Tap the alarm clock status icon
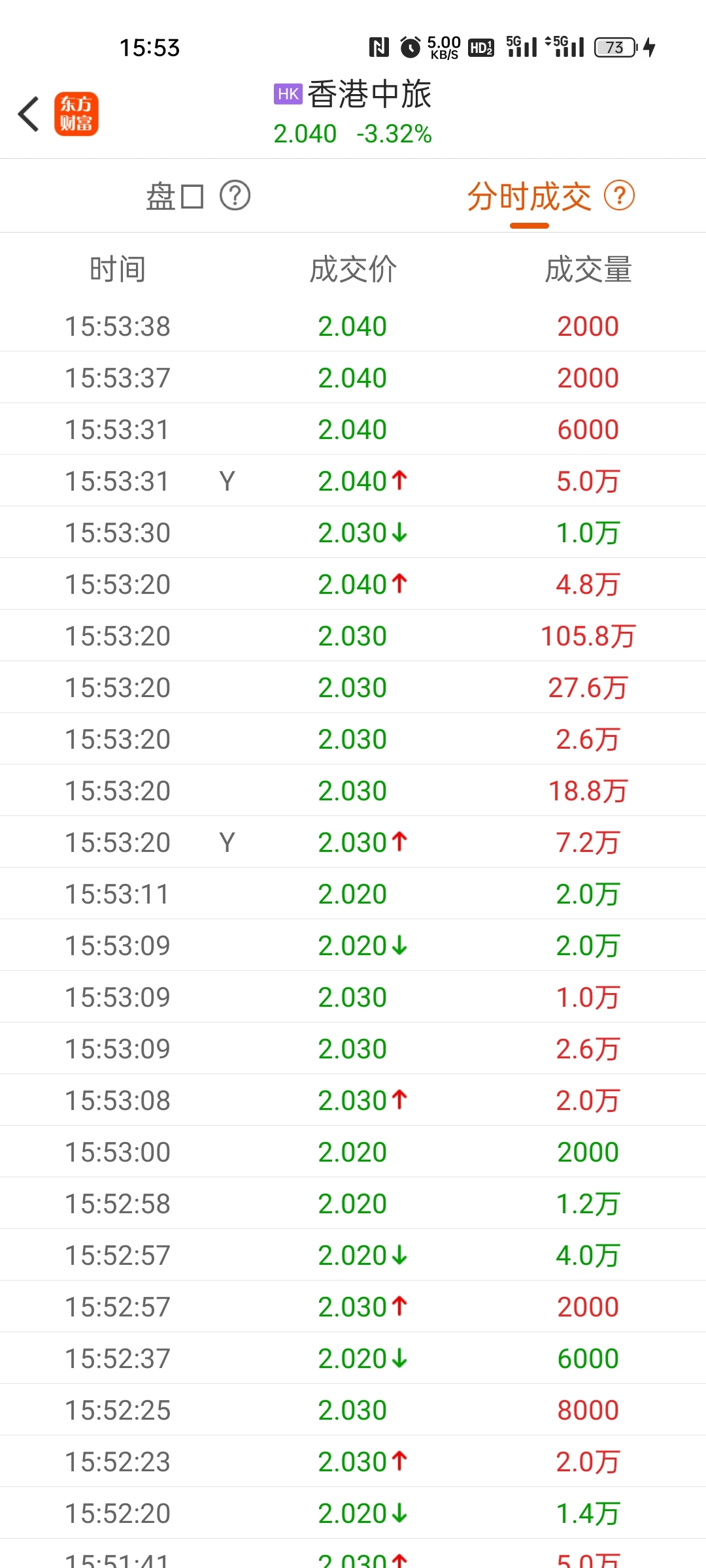706x1568 pixels. click(x=411, y=47)
